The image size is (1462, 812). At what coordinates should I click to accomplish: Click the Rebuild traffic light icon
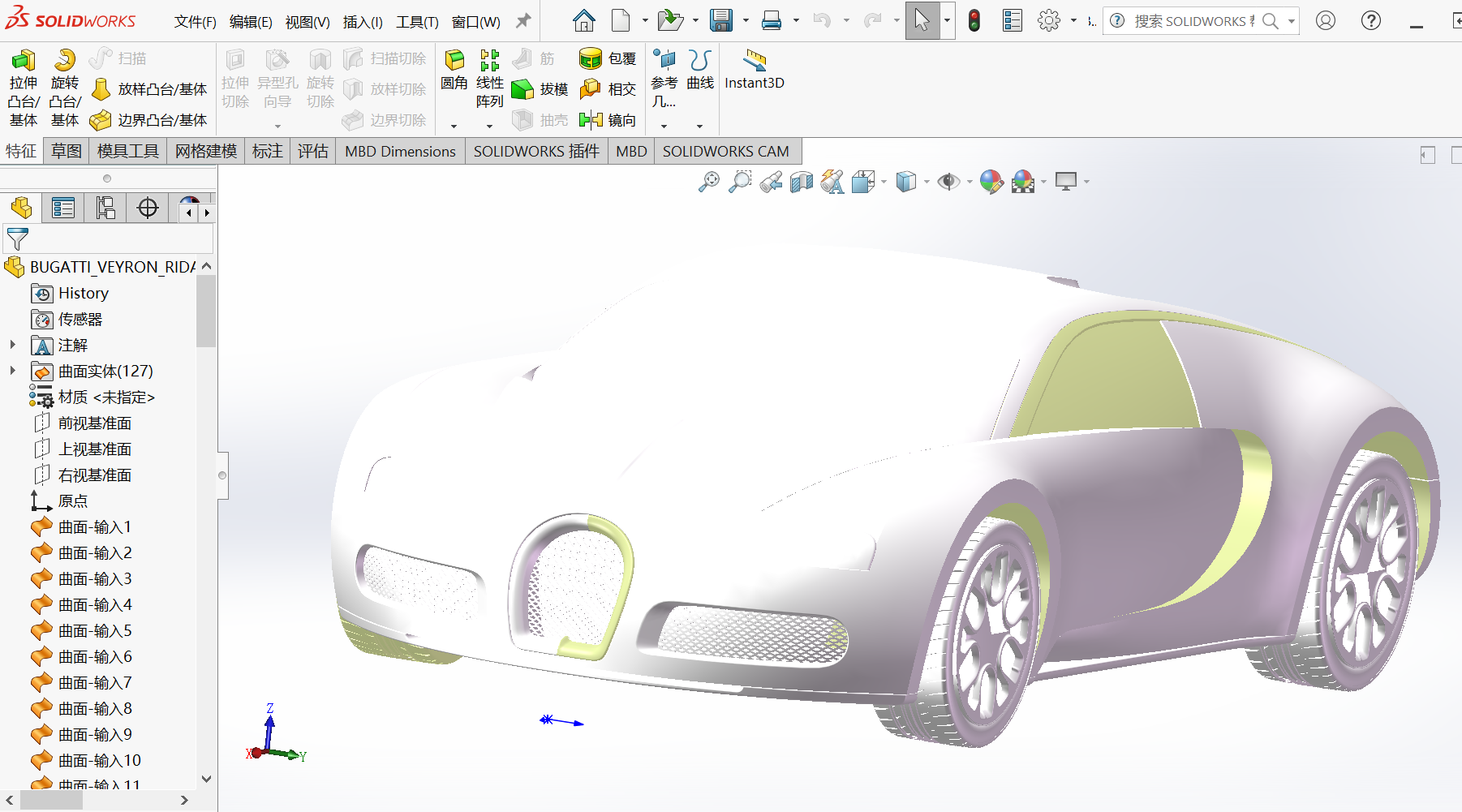pos(974,21)
